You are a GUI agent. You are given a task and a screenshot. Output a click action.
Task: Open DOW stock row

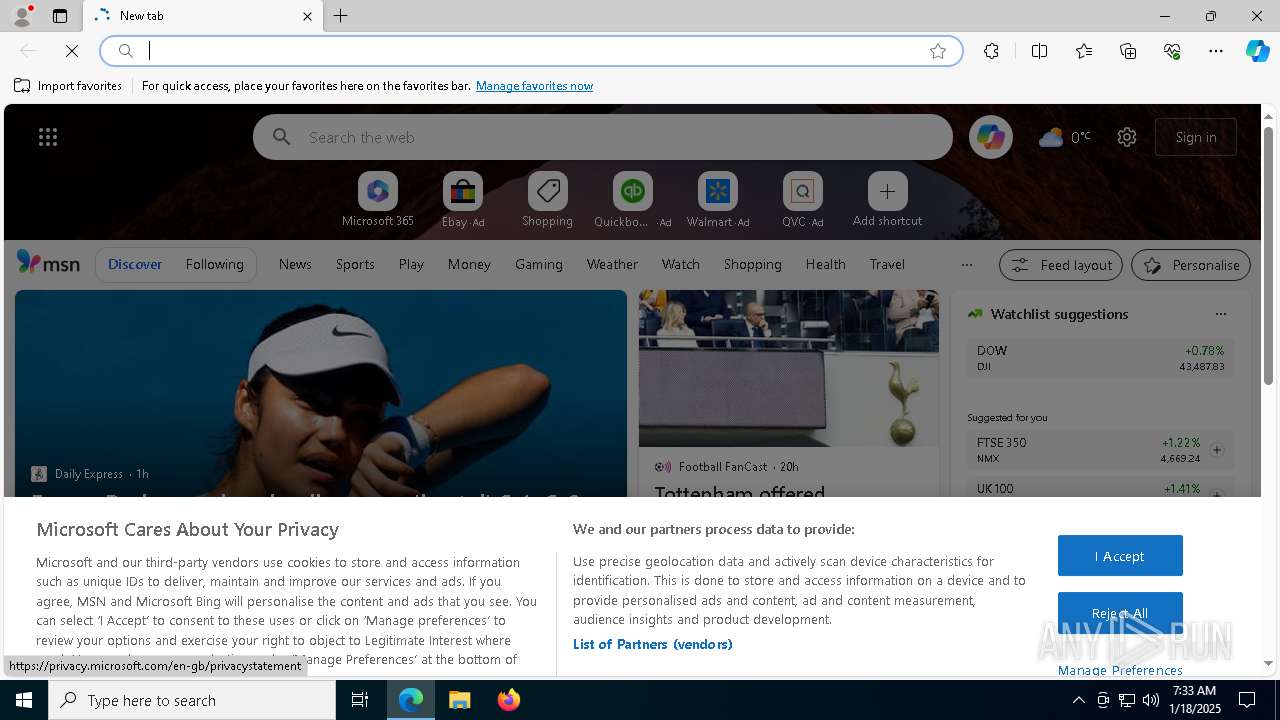tap(1100, 358)
